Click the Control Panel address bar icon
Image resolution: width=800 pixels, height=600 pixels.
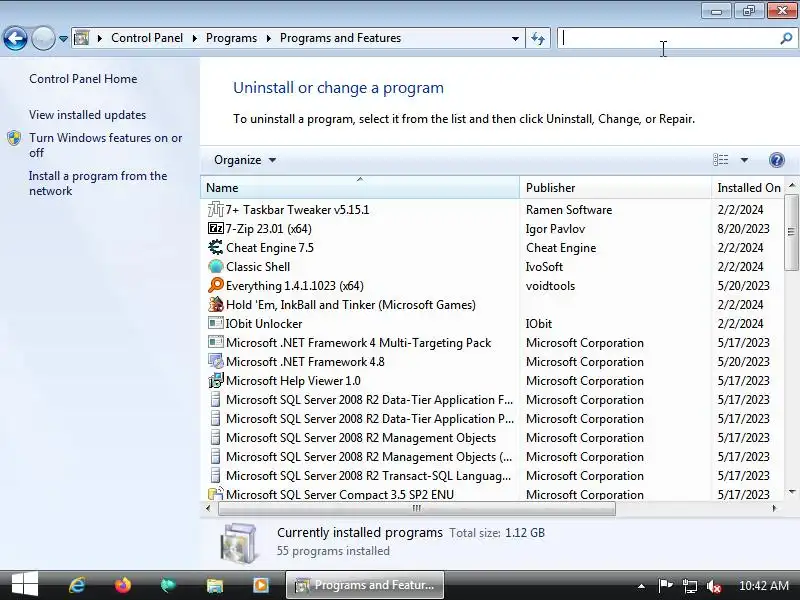(82, 38)
